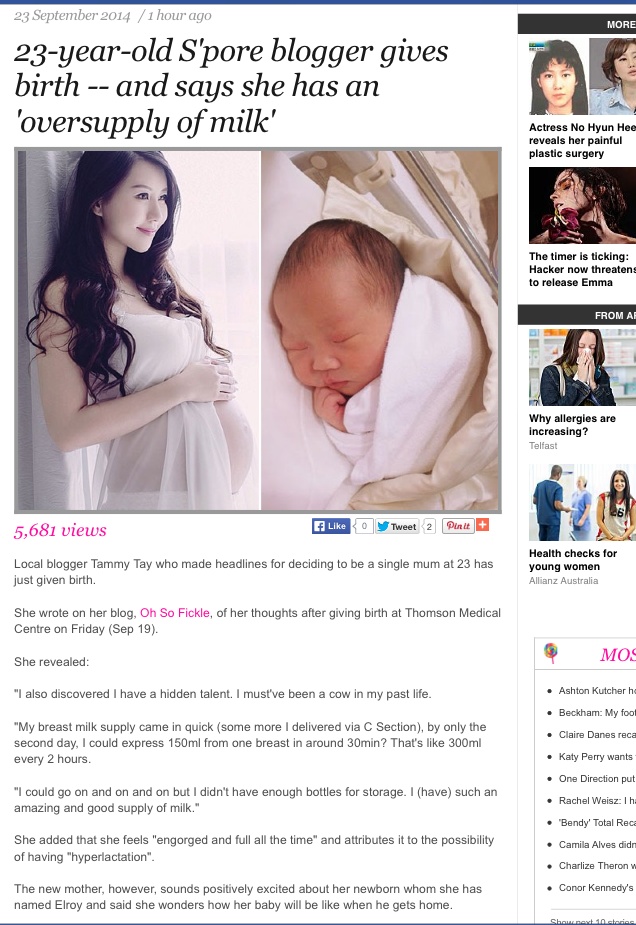Open the article's main pregnancy and baby photo
Image resolution: width=636 pixels, height=925 pixels.
coord(258,330)
